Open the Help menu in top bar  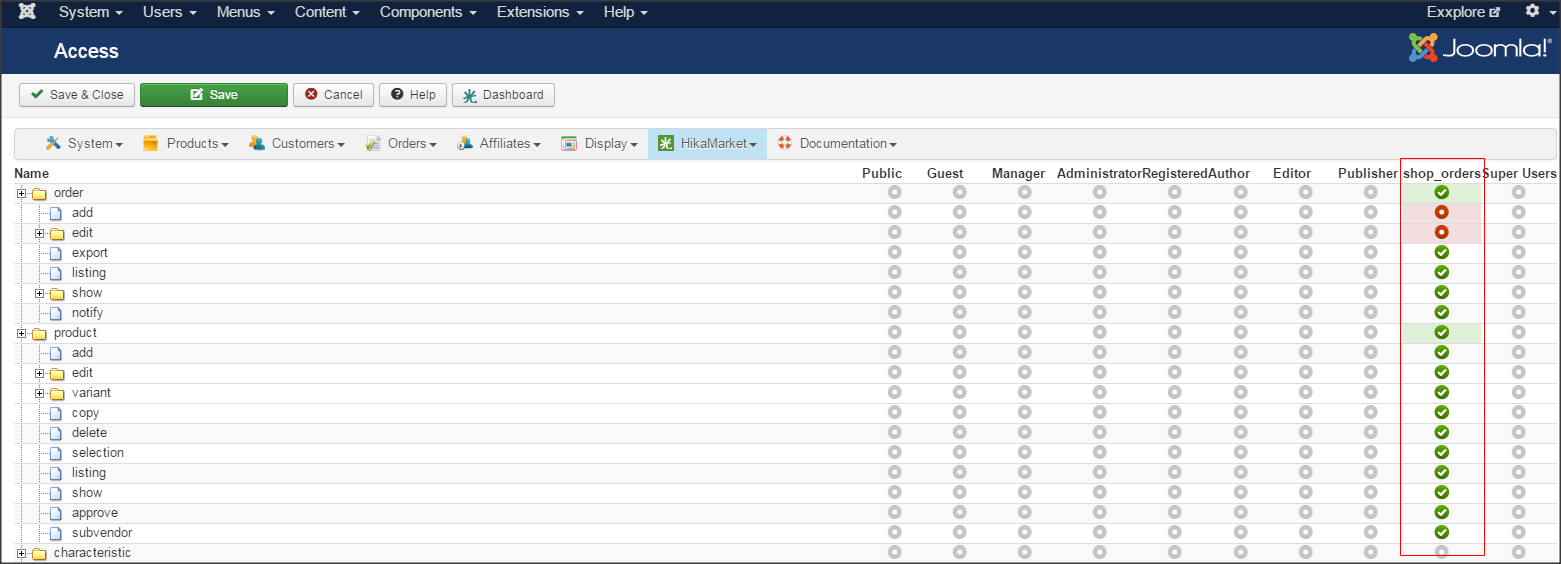click(x=626, y=12)
